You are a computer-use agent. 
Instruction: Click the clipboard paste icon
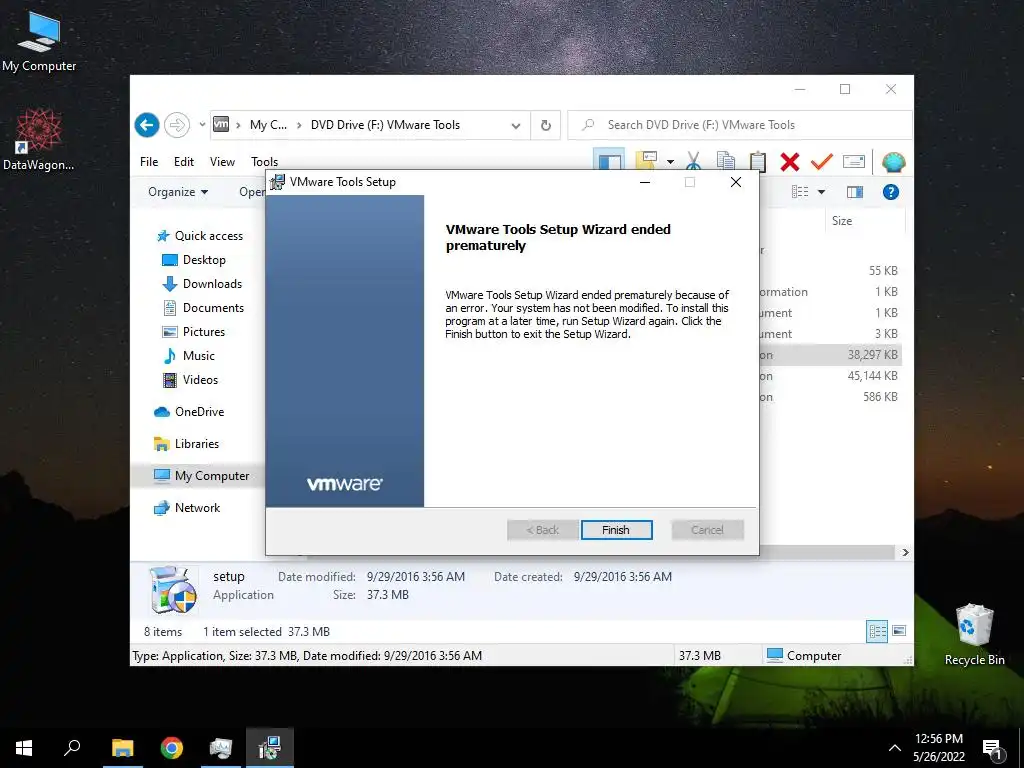(758, 161)
